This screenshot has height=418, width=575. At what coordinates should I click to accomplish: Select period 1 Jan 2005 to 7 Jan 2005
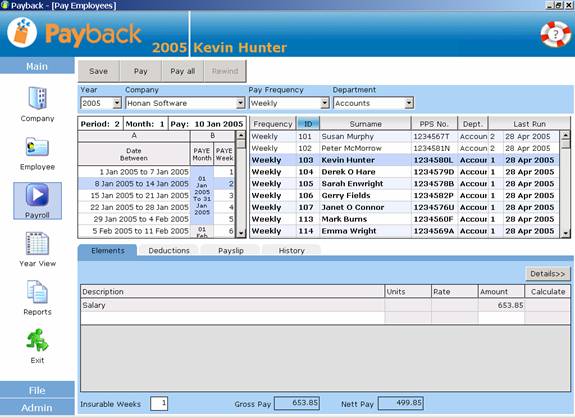point(134,172)
